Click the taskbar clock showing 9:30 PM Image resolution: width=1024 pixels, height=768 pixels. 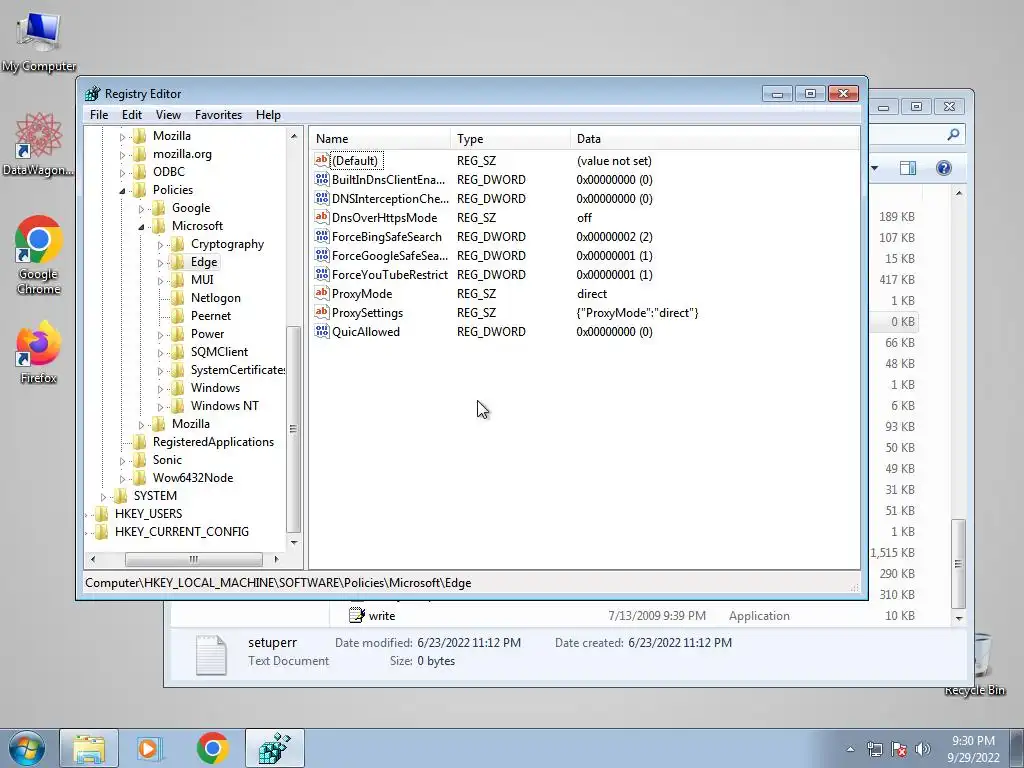(x=973, y=749)
